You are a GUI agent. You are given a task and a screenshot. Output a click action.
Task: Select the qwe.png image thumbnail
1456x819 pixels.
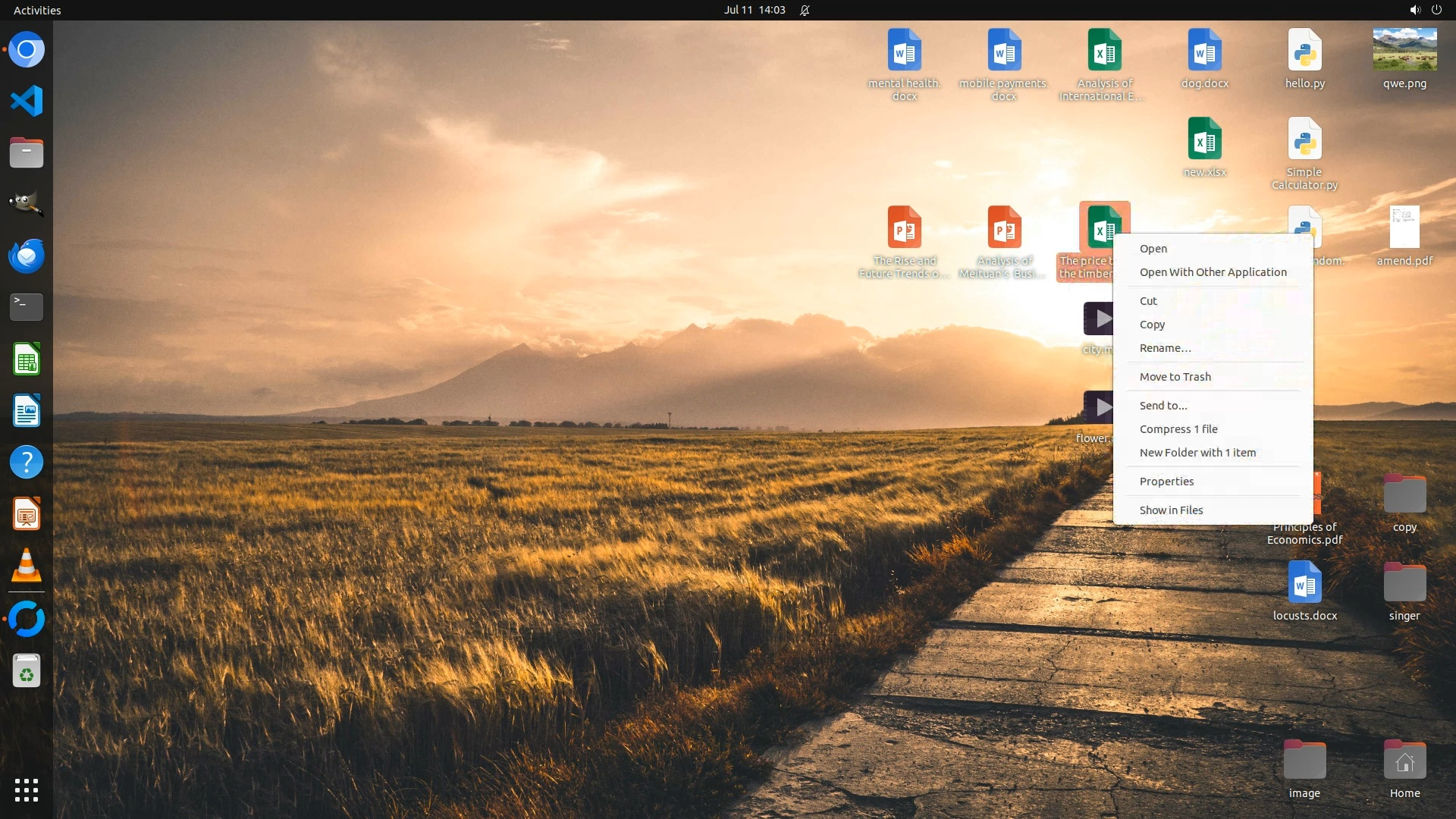point(1404,50)
